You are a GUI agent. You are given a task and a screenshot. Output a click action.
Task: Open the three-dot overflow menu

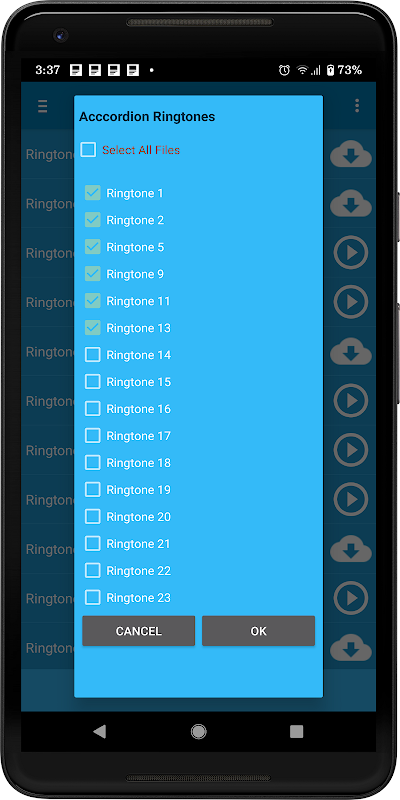[x=357, y=106]
